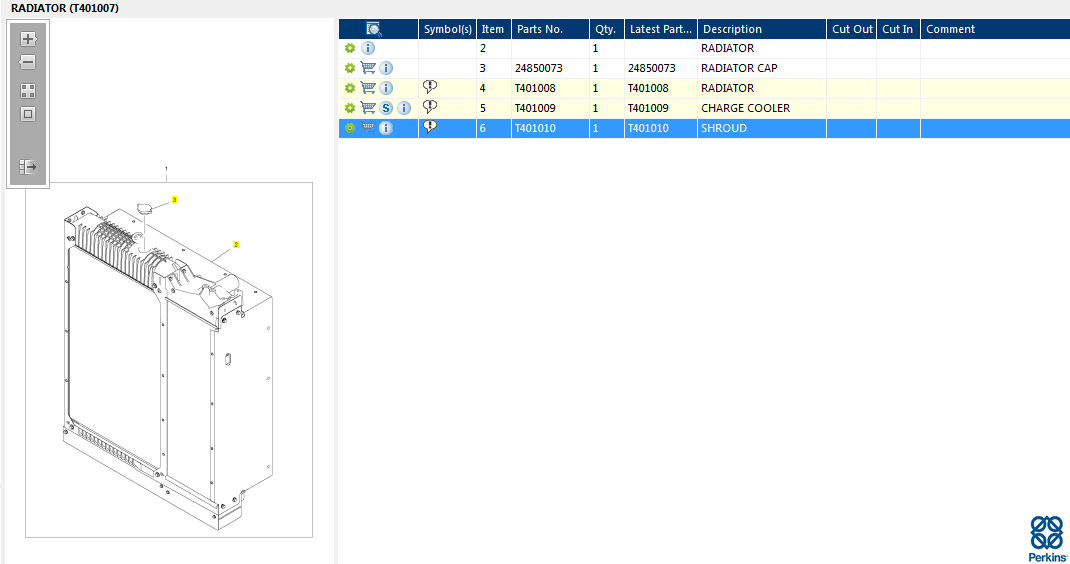Click green gear icon for SHROUD row
Image resolution: width=1070 pixels, height=564 pixels.
[350, 128]
